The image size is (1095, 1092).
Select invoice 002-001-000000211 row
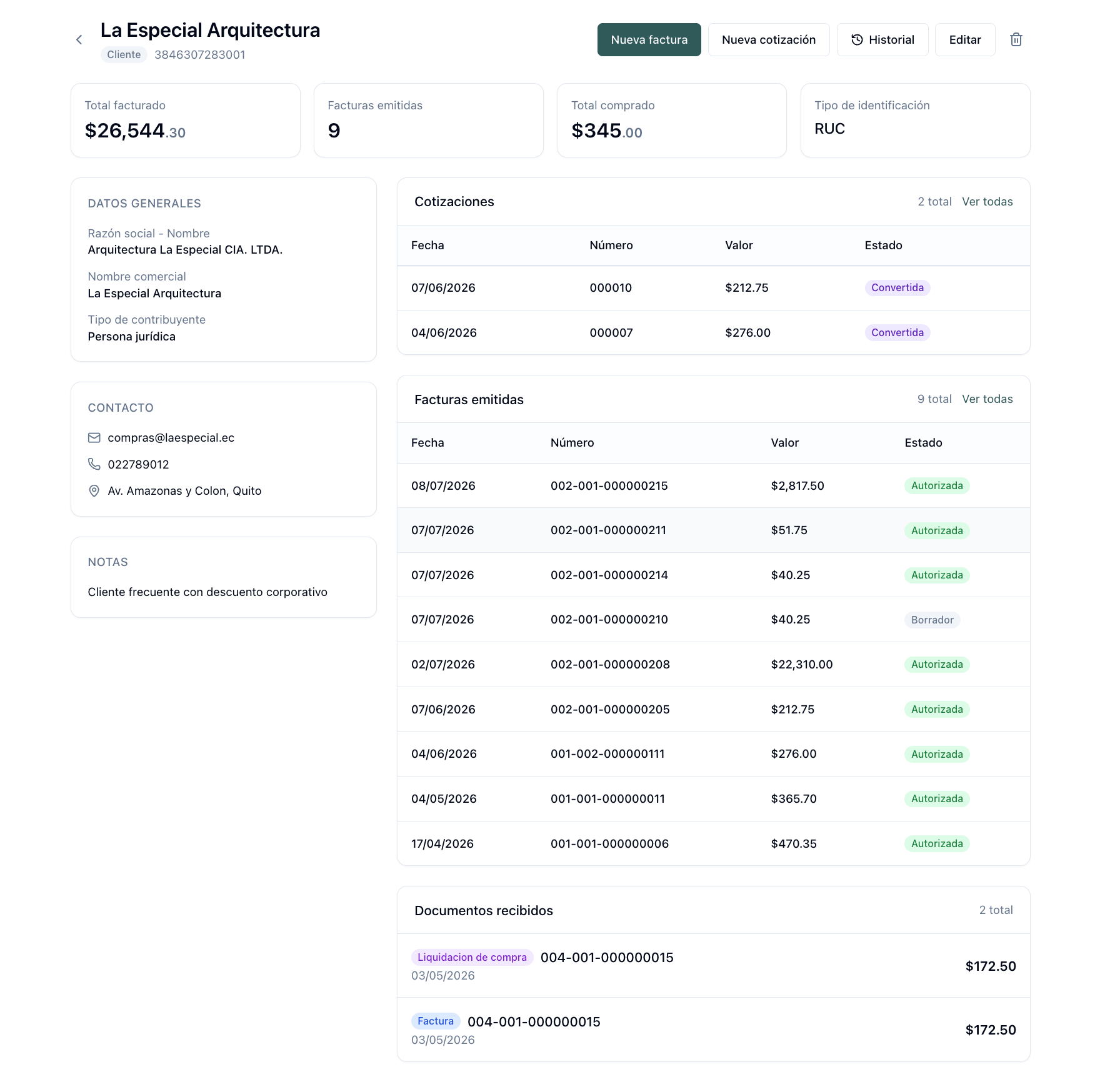(714, 530)
